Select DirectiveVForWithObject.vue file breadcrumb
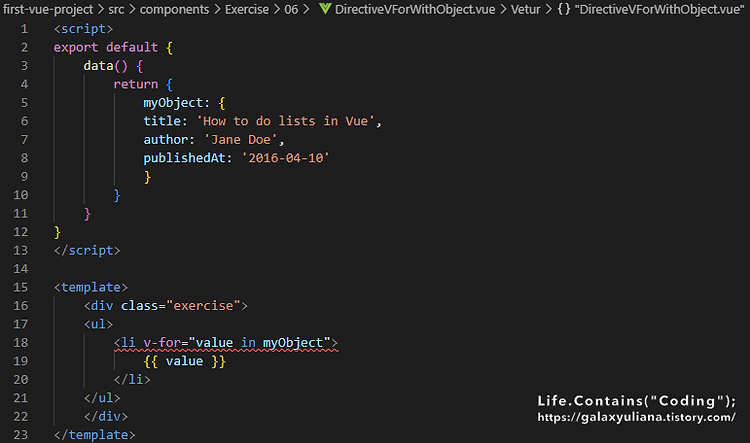The height and width of the screenshot is (443, 750). (415, 9)
